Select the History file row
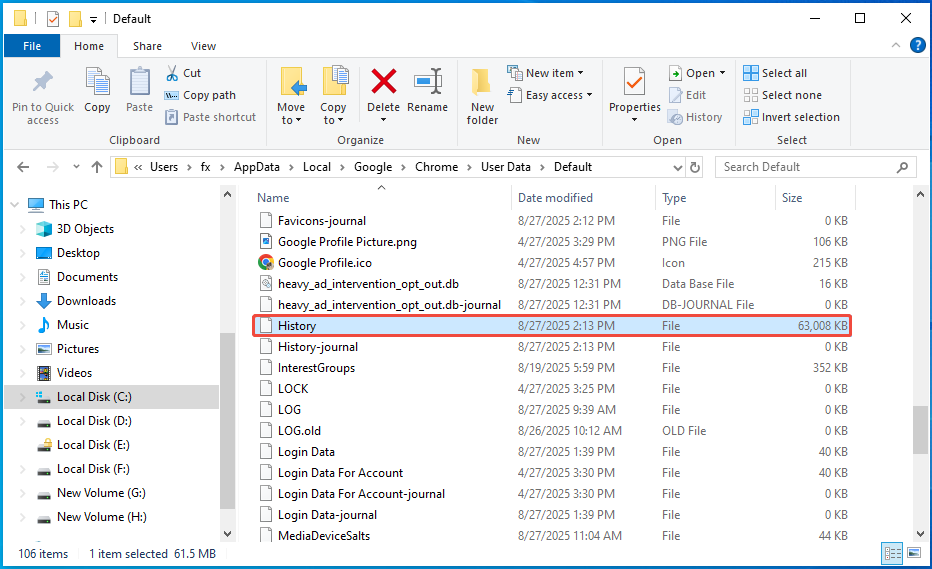This screenshot has height=569, width=932. point(552,326)
